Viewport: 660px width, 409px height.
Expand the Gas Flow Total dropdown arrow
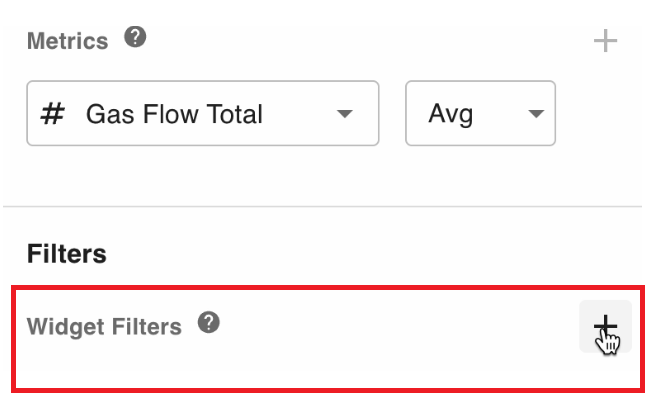pos(345,114)
